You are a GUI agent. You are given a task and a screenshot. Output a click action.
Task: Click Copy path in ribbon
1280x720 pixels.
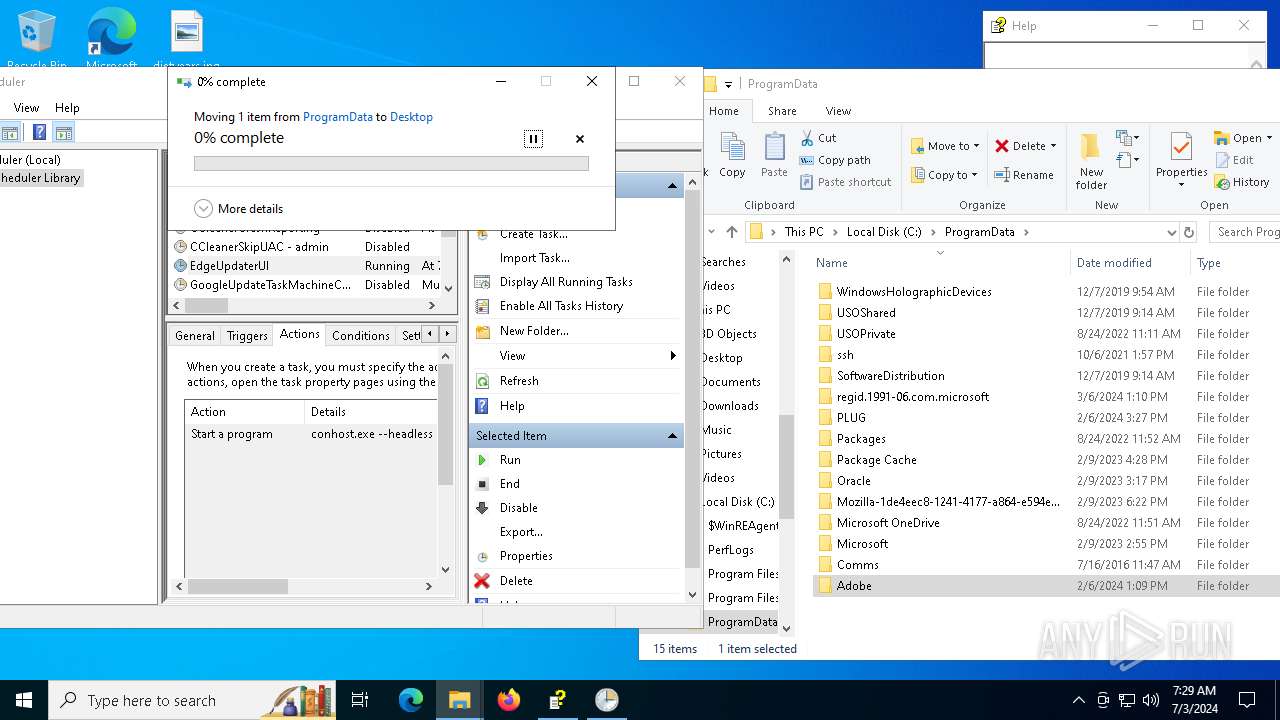pyautogui.click(x=835, y=160)
